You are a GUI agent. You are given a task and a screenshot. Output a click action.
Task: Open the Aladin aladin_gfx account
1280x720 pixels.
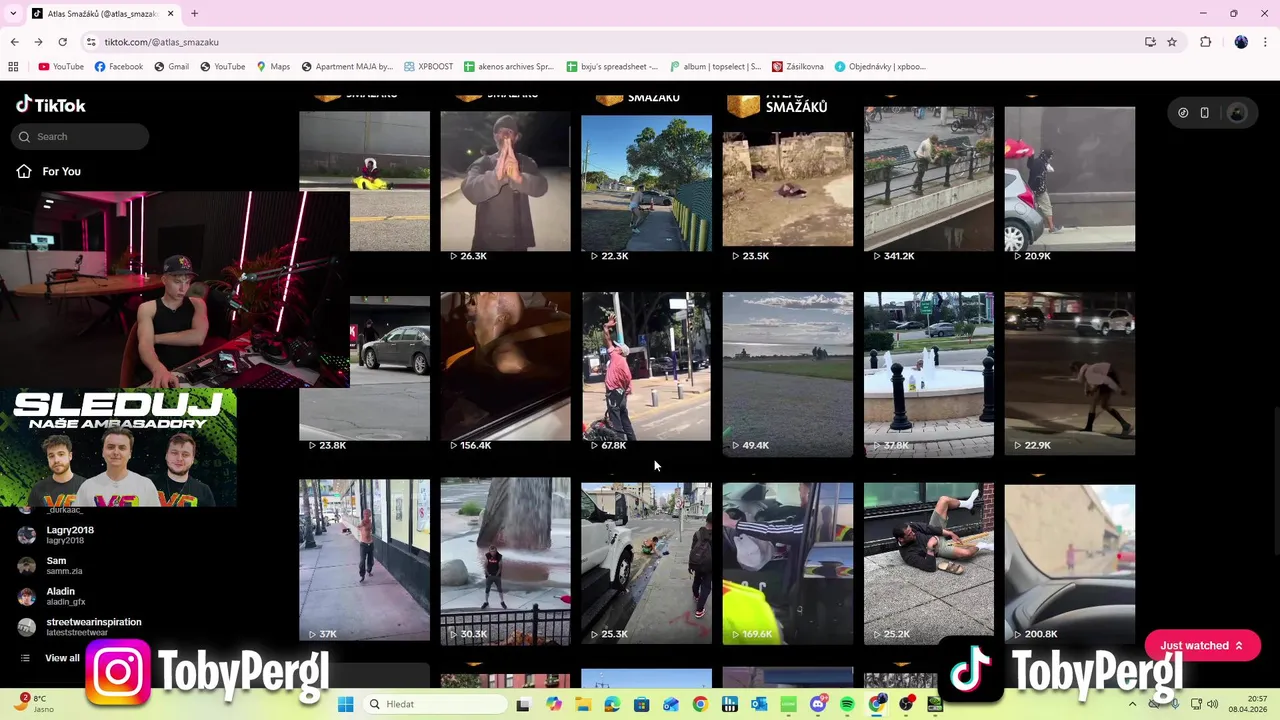pos(60,597)
